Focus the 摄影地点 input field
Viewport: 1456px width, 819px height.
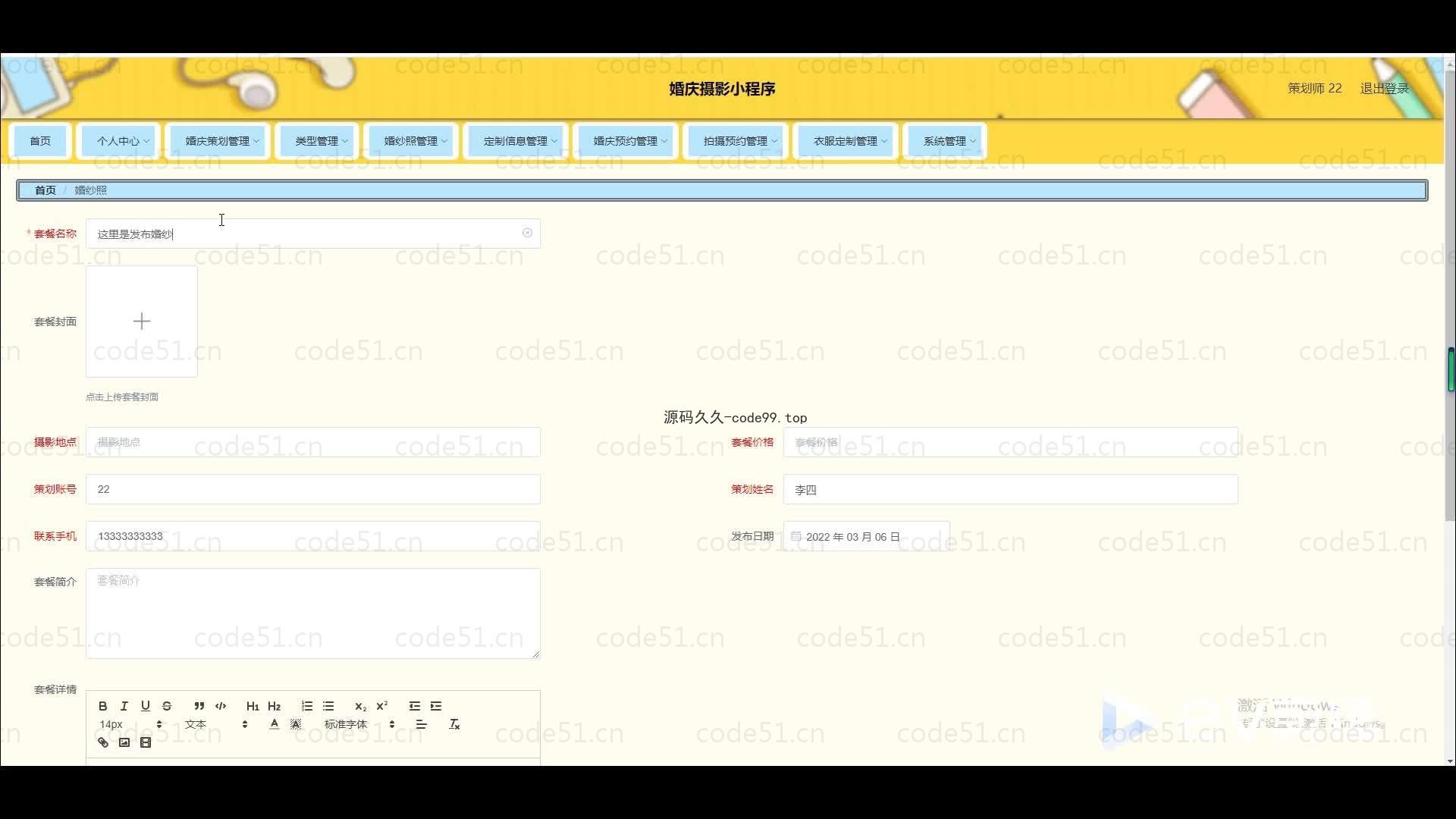[x=313, y=442]
